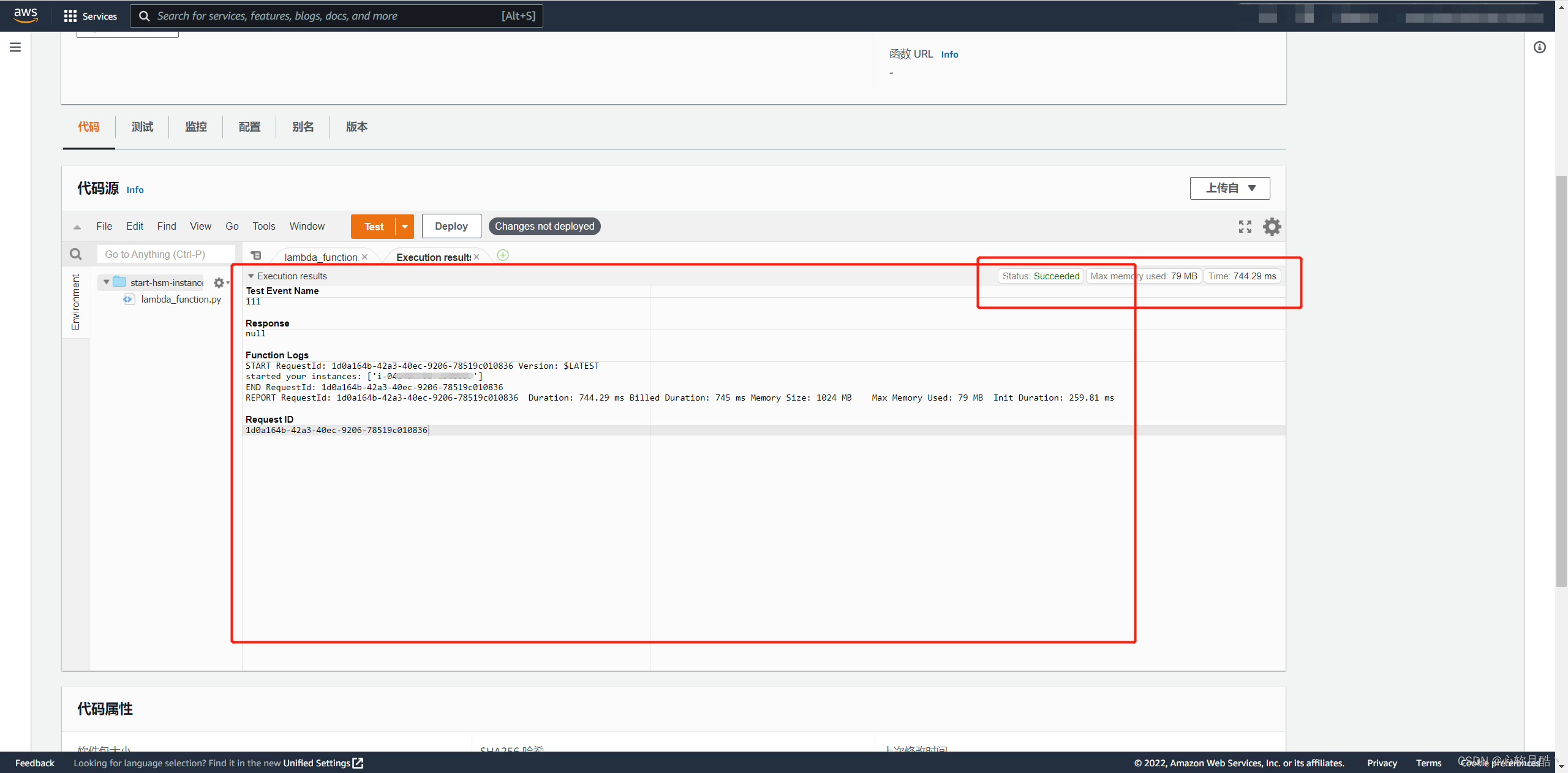
Task: Click the AWS logo home icon
Action: 26,15
